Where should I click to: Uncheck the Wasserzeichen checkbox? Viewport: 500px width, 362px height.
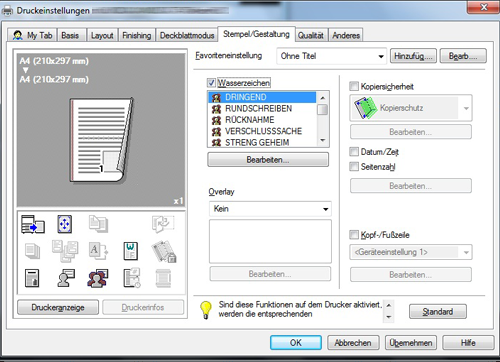pyautogui.click(x=212, y=83)
